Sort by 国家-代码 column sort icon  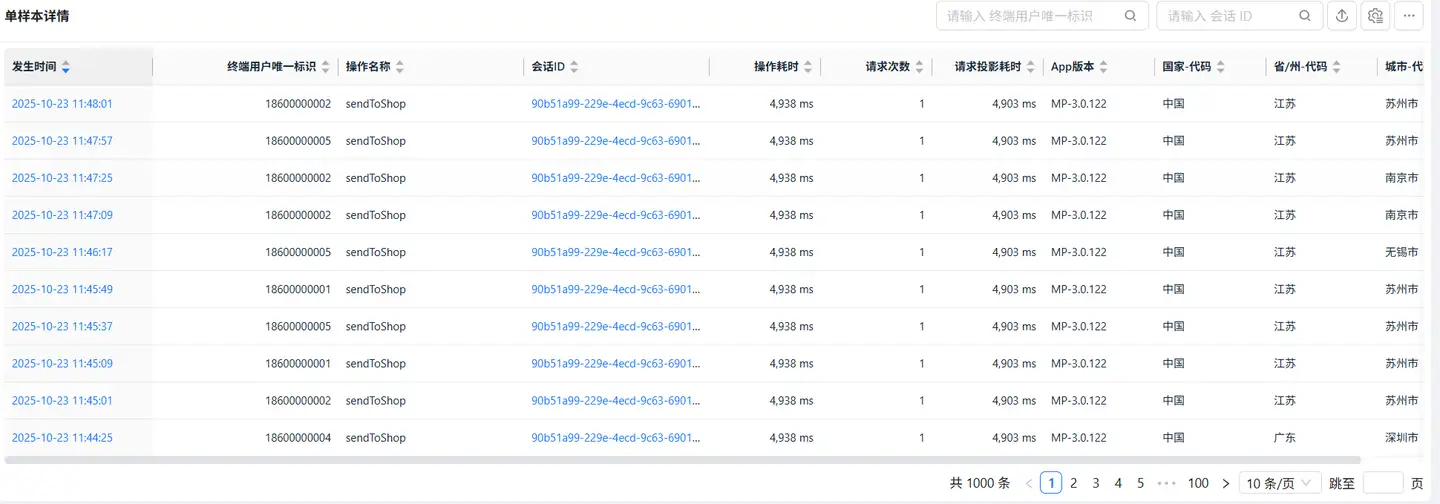coord(1221,67)
